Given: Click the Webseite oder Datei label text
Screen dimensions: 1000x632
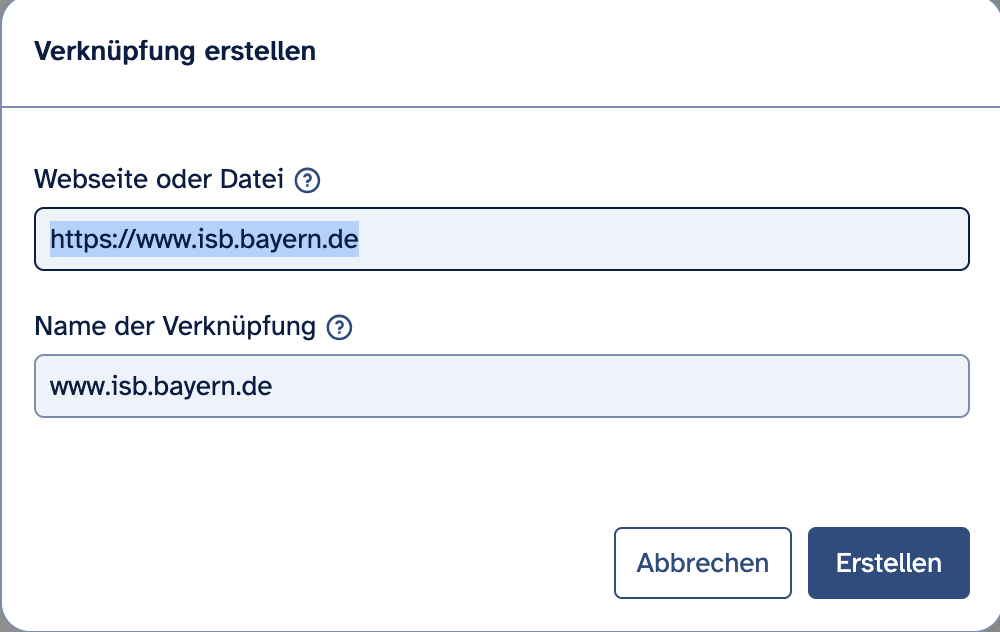Looking at the screenshot, I should click(160, 181).
